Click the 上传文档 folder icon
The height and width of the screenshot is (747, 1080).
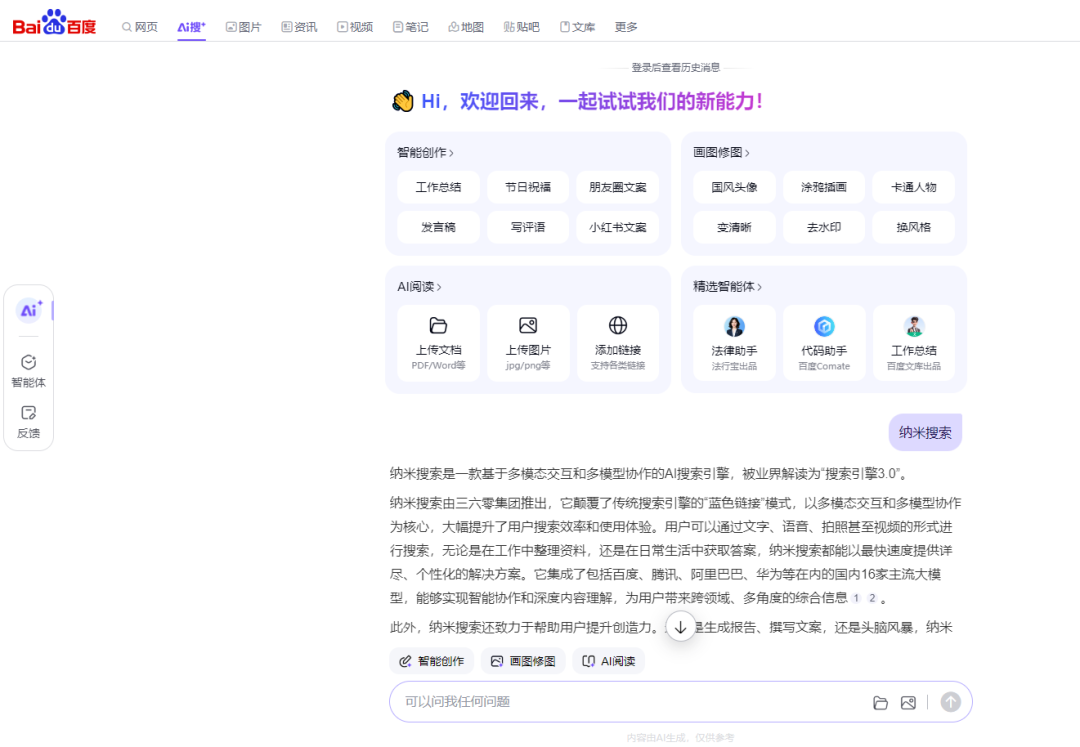(439, 325)
